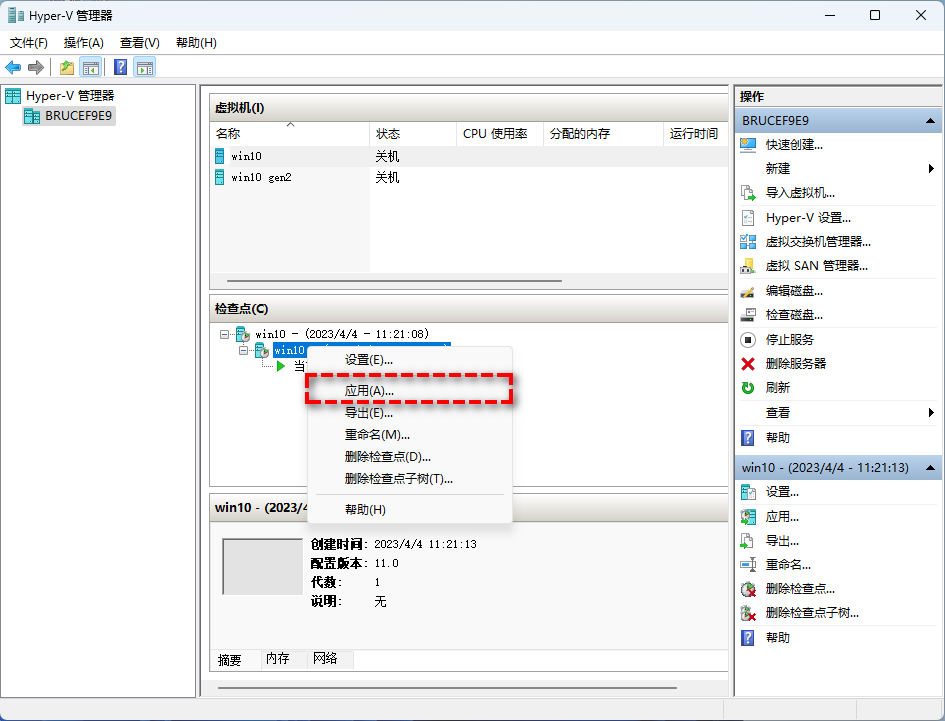This screenshot has width=945, height=721.
Task: Switch to the 摘要 tab
Action: [230, 660]
